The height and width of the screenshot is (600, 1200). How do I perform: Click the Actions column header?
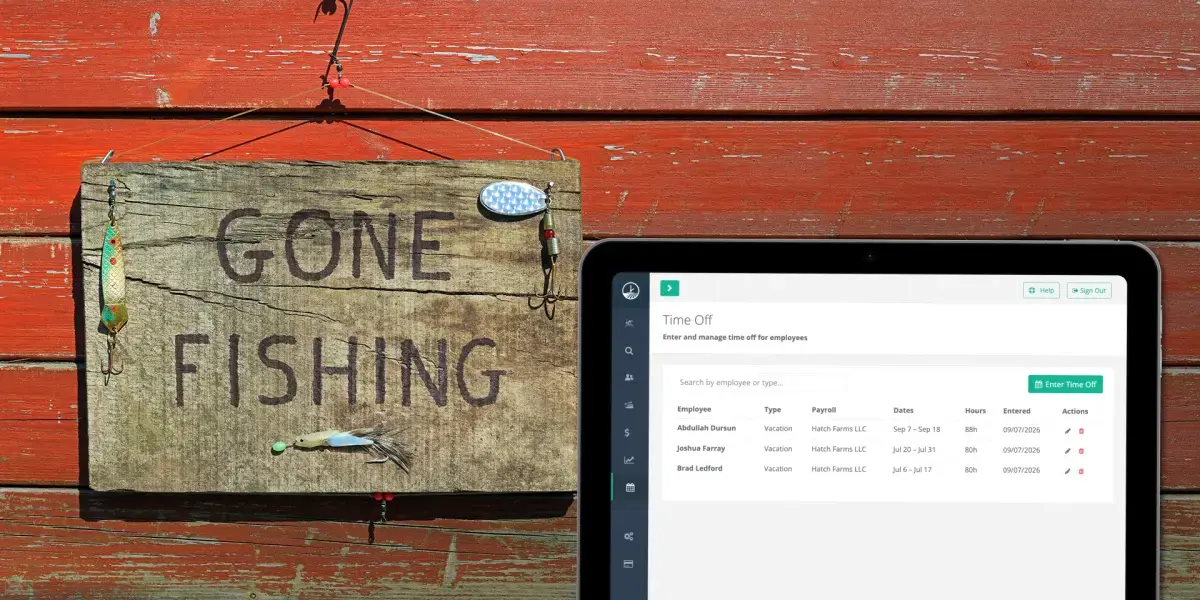[x=1075, y=411]
